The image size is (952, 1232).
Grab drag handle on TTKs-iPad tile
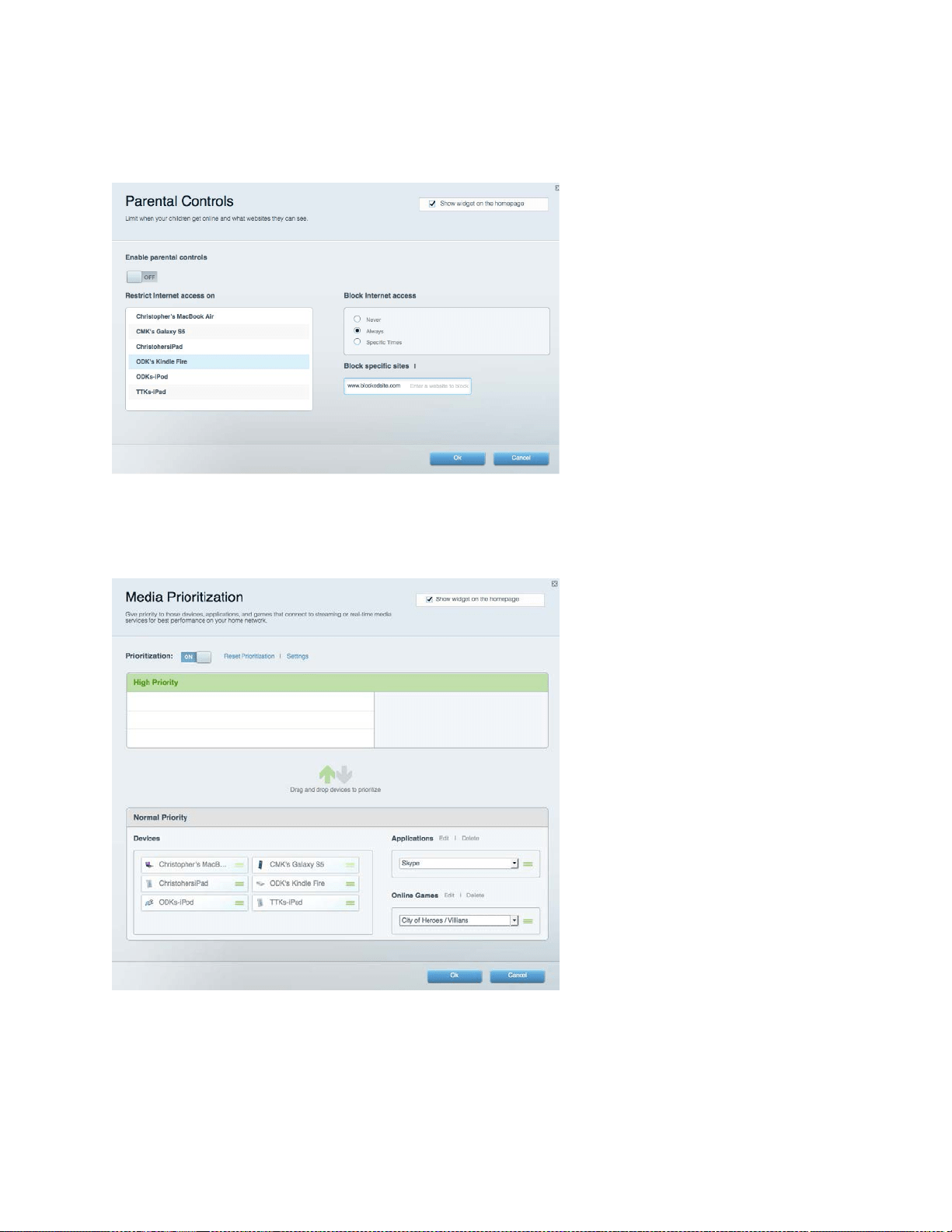pyautogui.click(x=350, y=902)
